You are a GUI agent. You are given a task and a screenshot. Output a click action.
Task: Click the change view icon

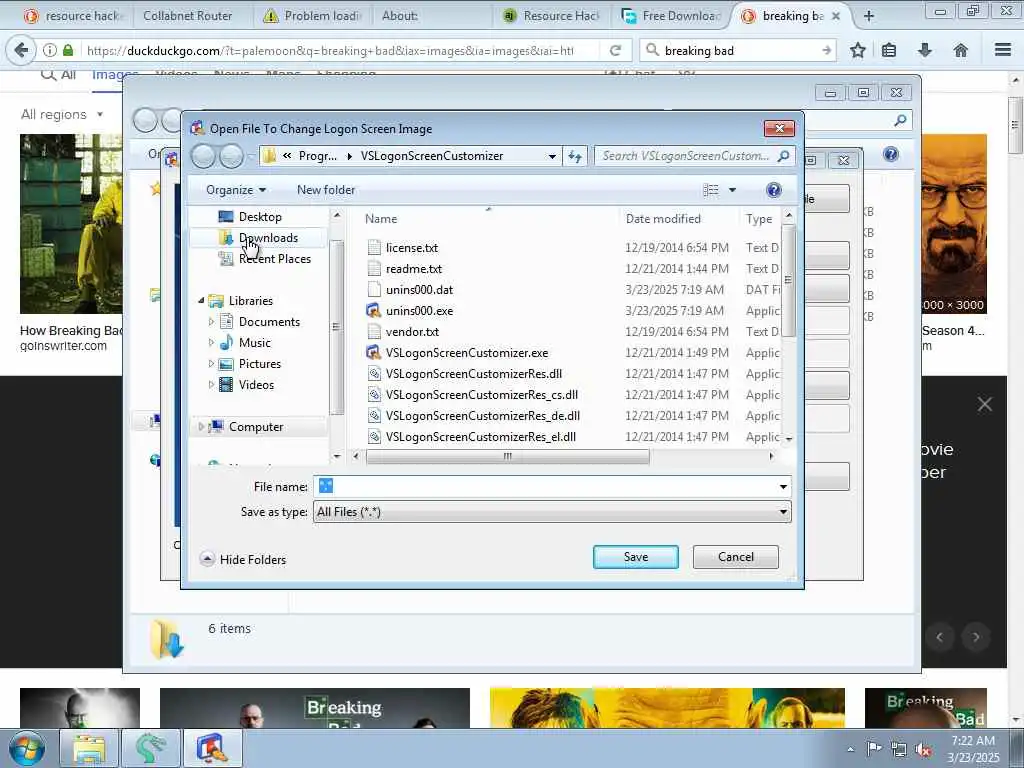tap(711, 189)
